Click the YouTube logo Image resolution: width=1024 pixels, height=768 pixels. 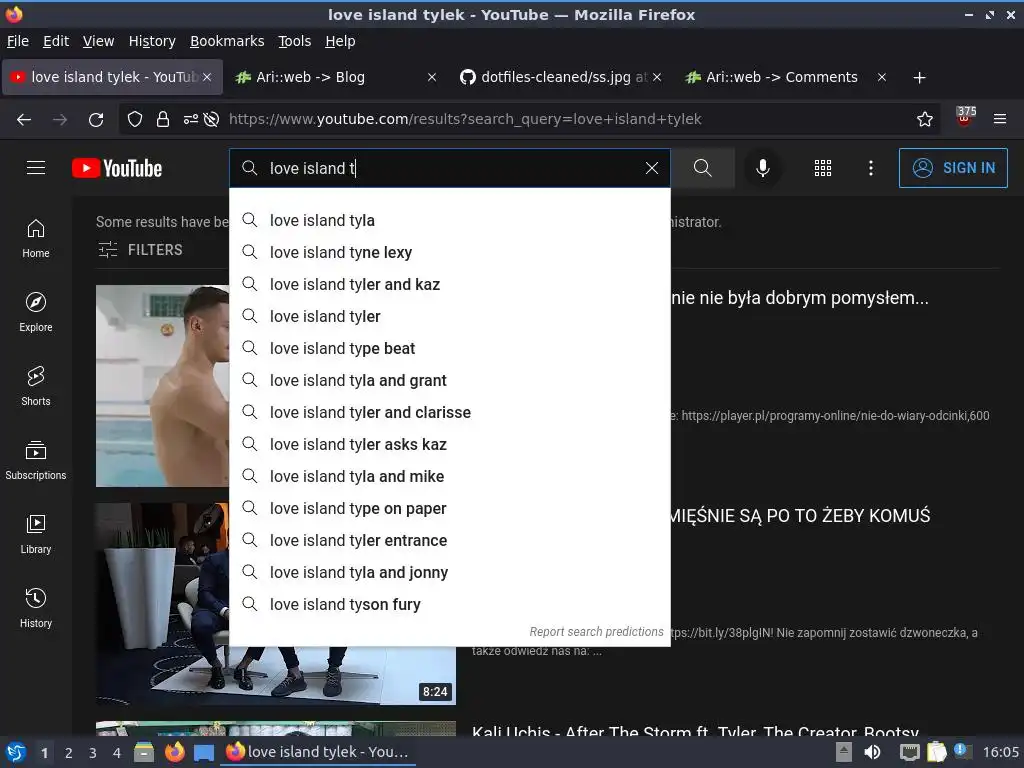[117, 168]
